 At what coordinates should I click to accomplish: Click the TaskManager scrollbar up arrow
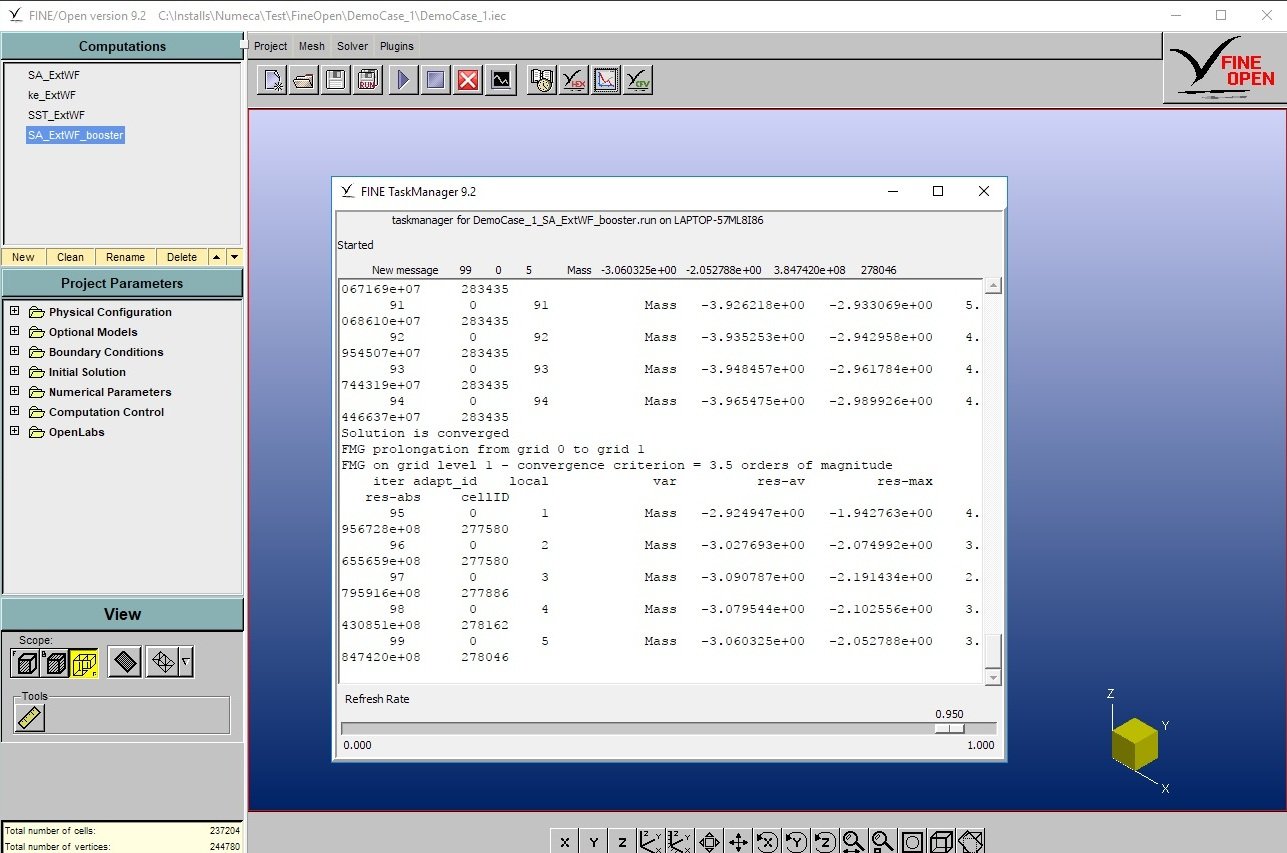(x=993, y=287)
